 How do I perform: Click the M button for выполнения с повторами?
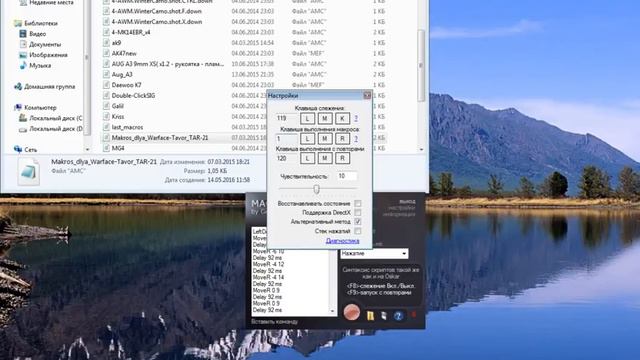tap(325, 158)
